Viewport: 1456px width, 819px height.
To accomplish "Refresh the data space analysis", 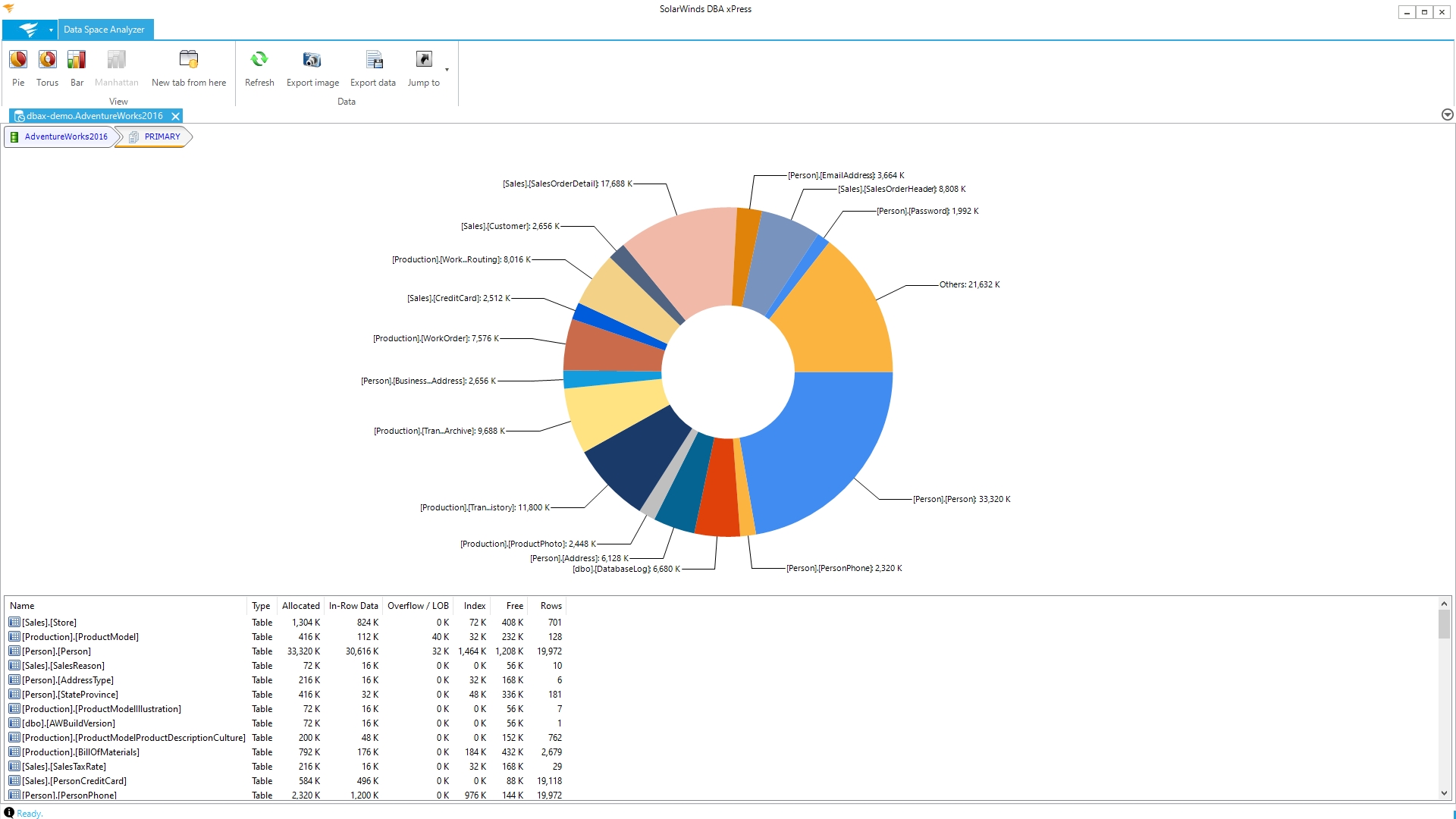I will tap(259, 61).
